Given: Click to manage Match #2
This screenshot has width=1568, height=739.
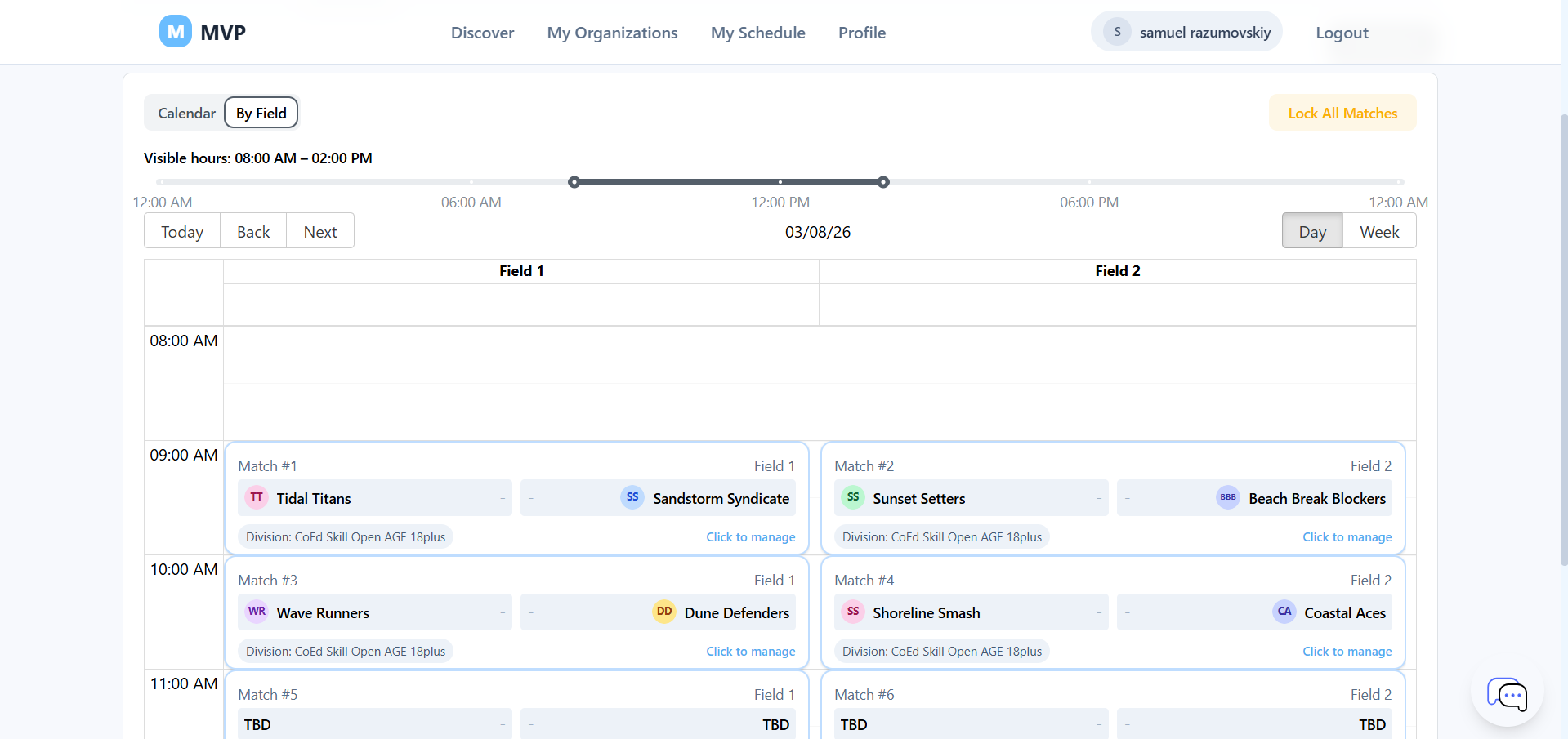Looking at the screenshot, I should pyautogui.click(x=1347, y=537).
